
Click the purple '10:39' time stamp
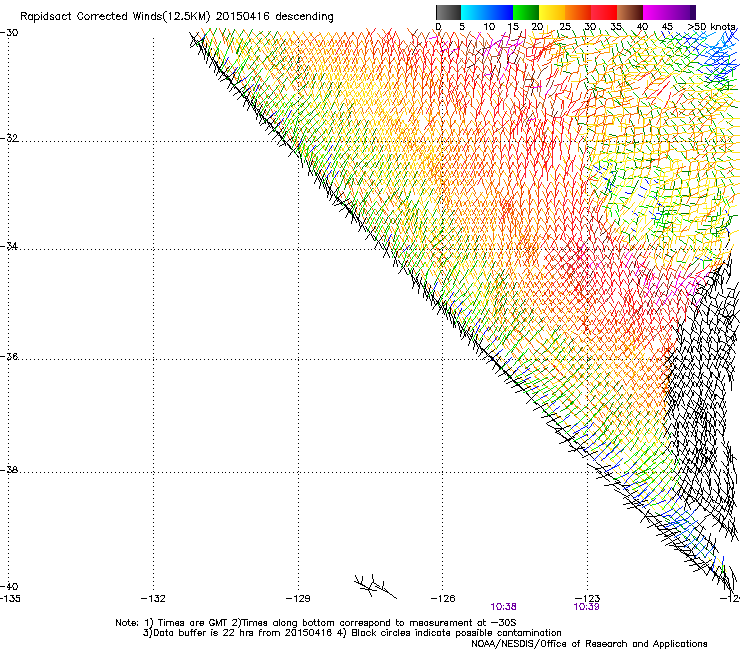[x=587, y=607]
